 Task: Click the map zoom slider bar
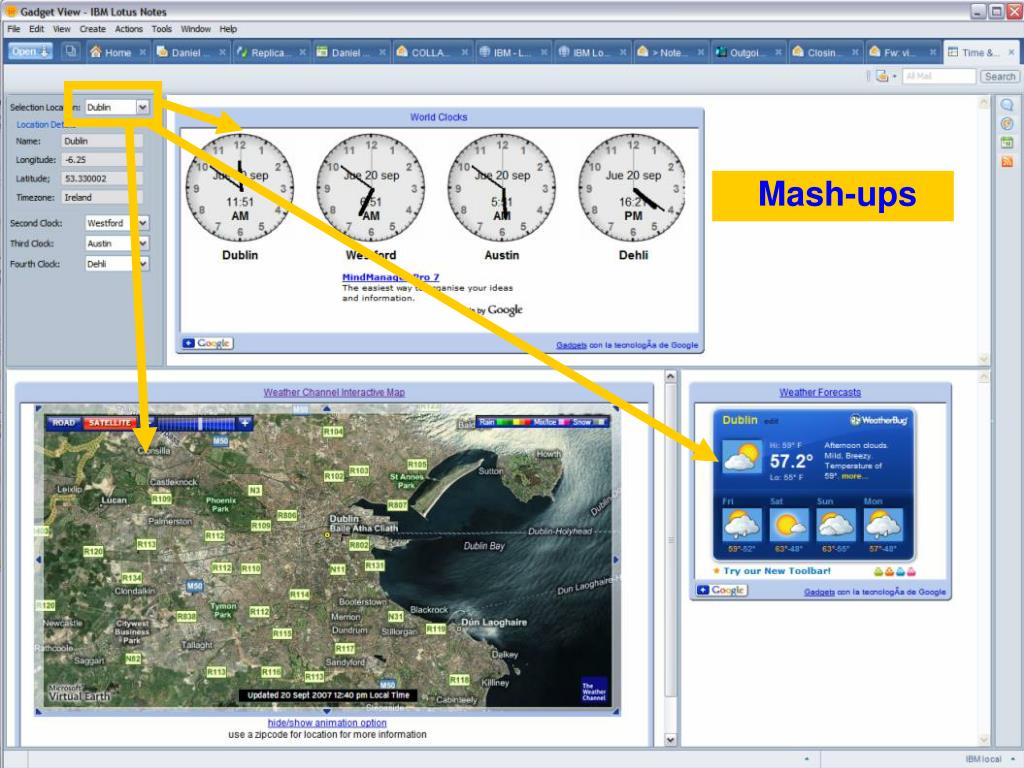196,423
